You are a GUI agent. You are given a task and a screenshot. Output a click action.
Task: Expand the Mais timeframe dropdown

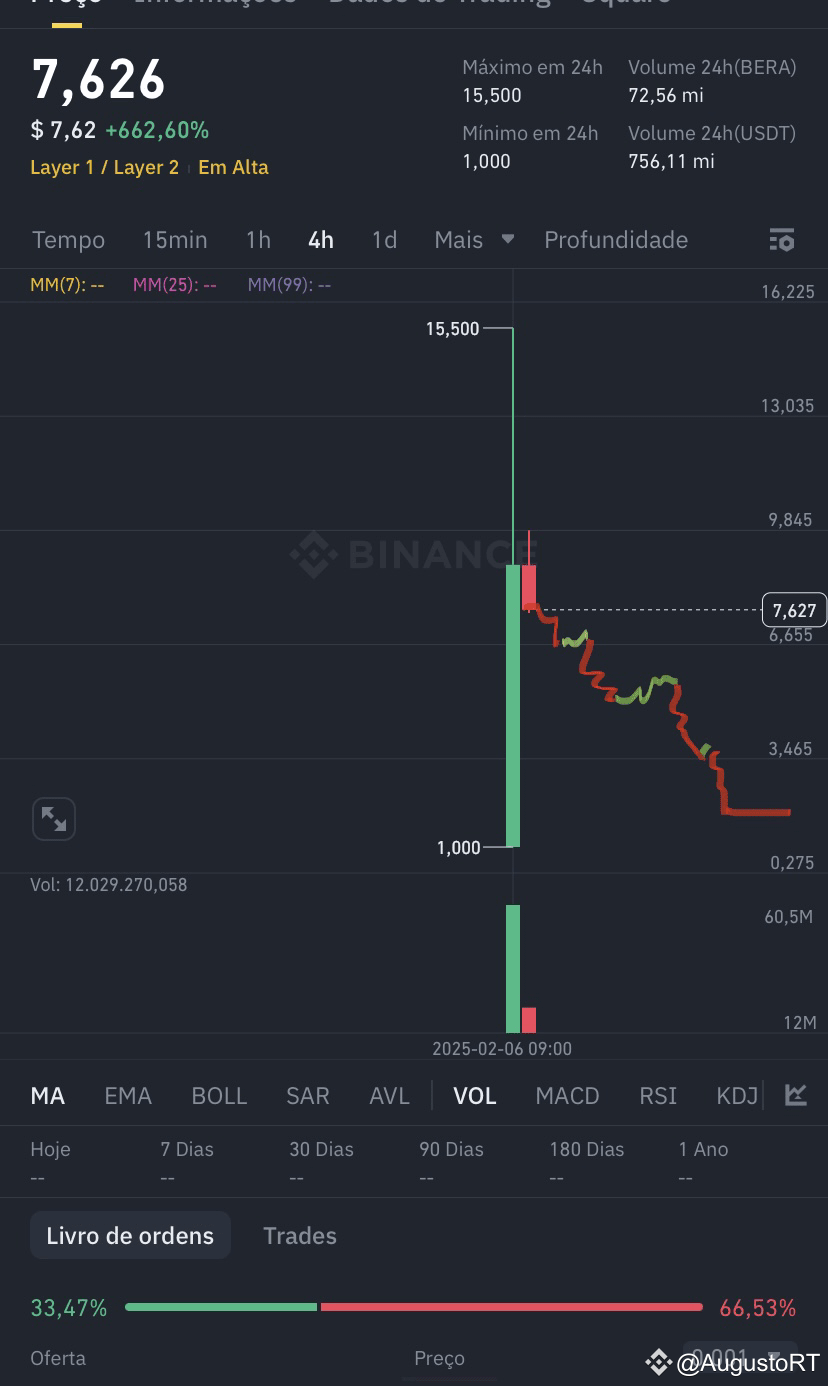tap(474, 240)
